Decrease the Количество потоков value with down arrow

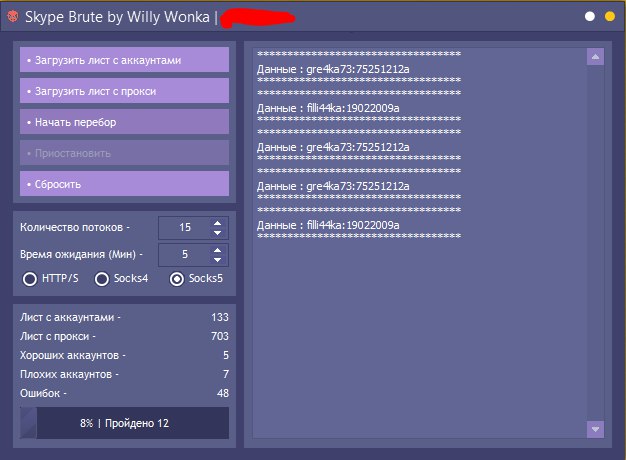coord(217,233)
